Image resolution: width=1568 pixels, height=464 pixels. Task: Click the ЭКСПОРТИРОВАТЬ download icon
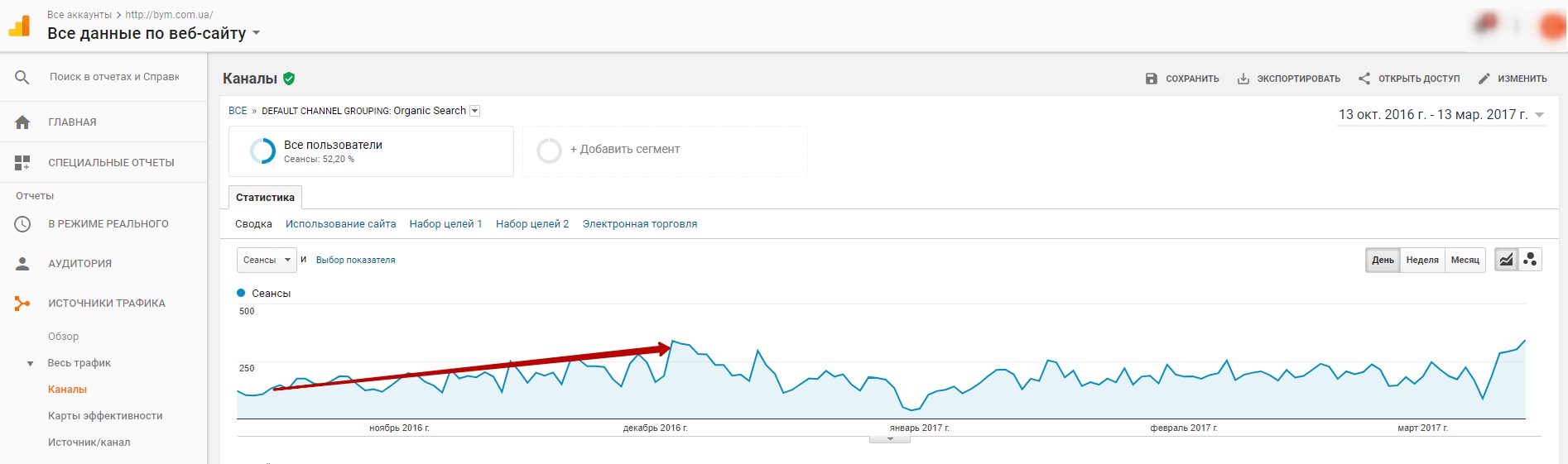point(1243,79)
